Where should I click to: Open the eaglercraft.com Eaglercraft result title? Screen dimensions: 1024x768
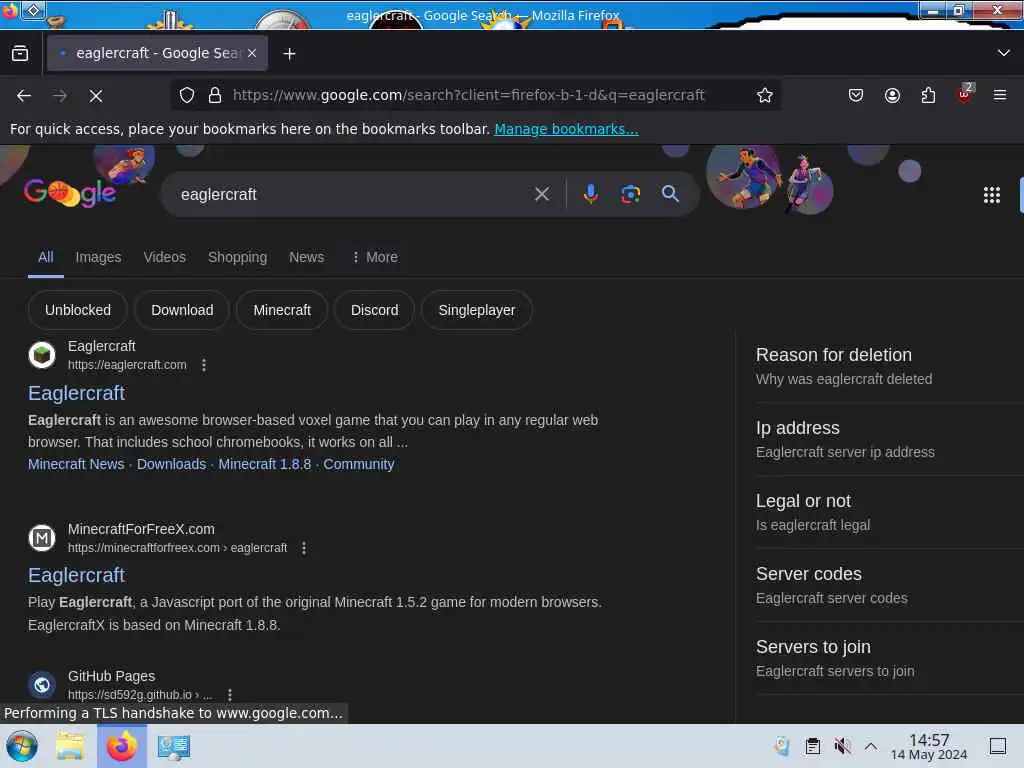coord(76,393)
